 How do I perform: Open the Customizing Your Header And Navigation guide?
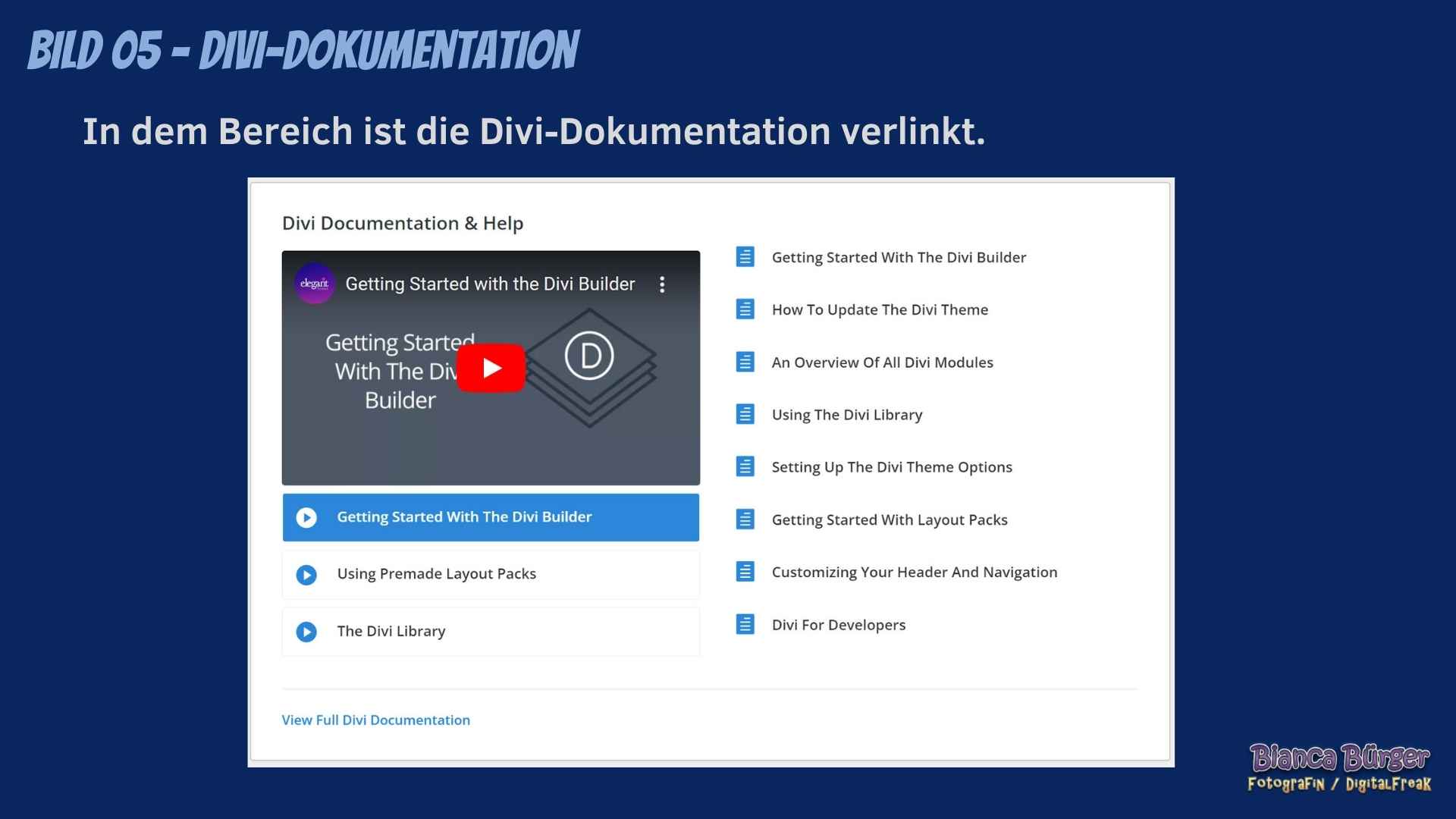[915, 571]
